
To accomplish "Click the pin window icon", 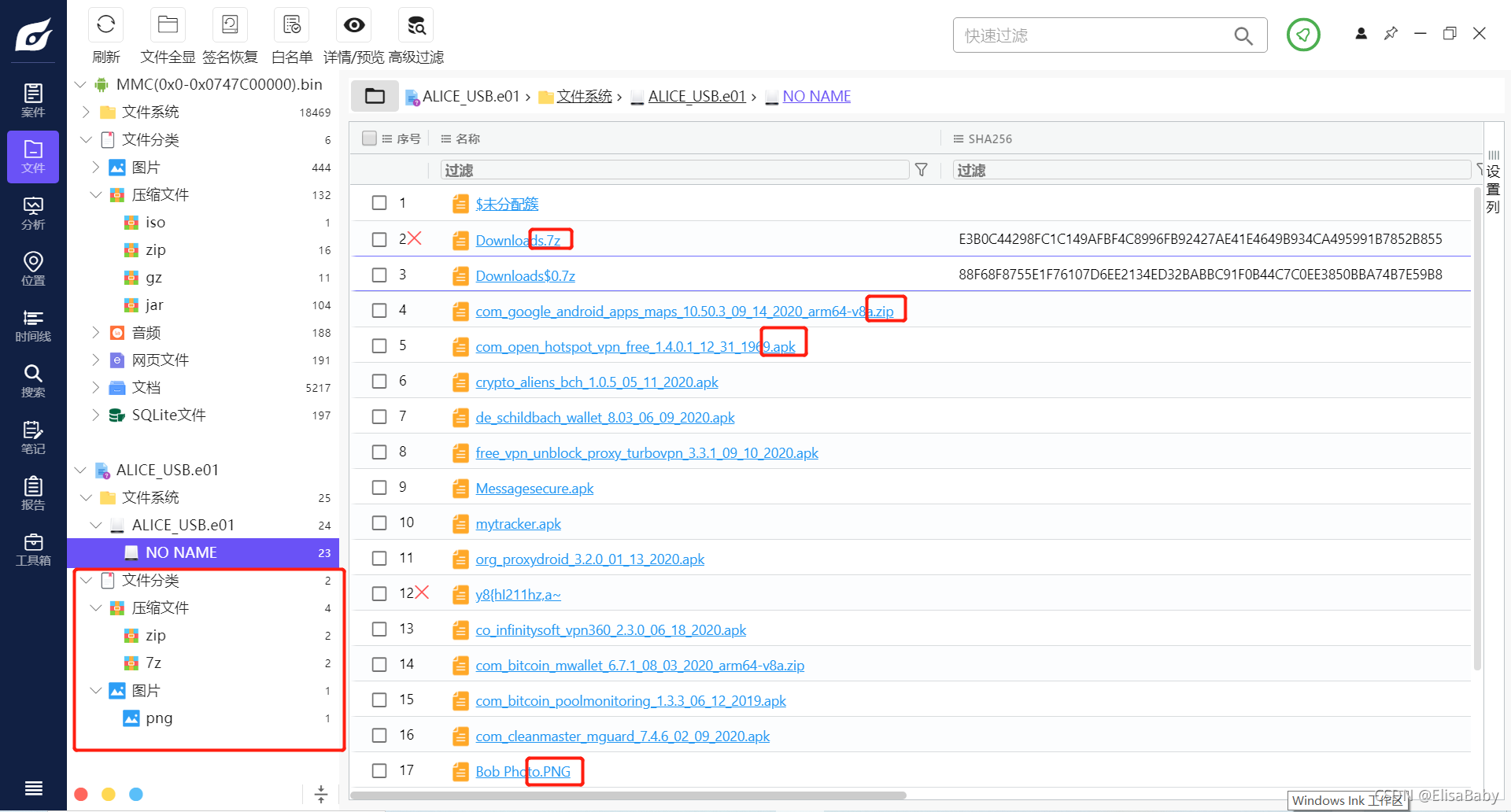I will pyautogui.click(x=1391, y=33).
